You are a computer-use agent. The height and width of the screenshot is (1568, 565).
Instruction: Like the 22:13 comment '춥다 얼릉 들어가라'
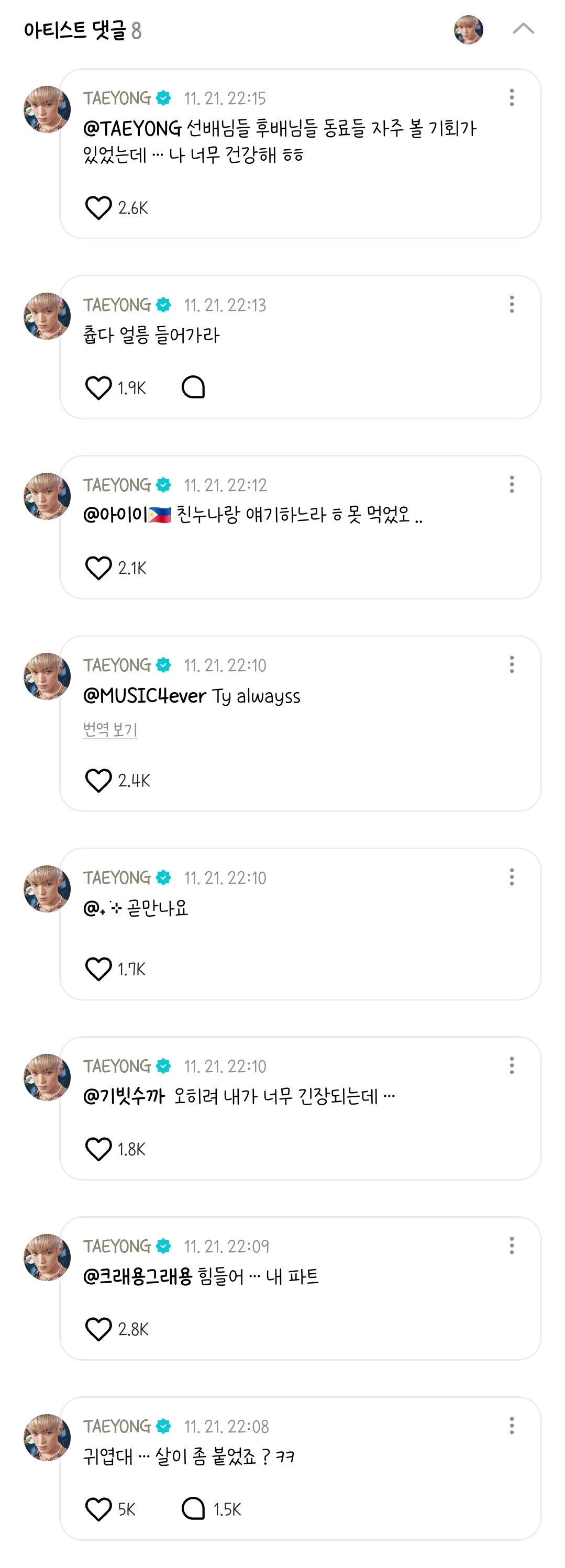tap(98, 388)
